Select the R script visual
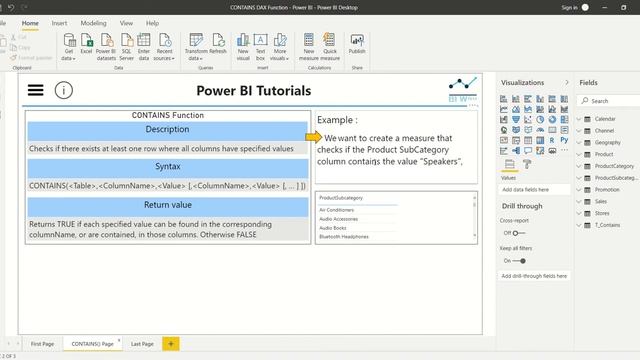 (552, 140)
